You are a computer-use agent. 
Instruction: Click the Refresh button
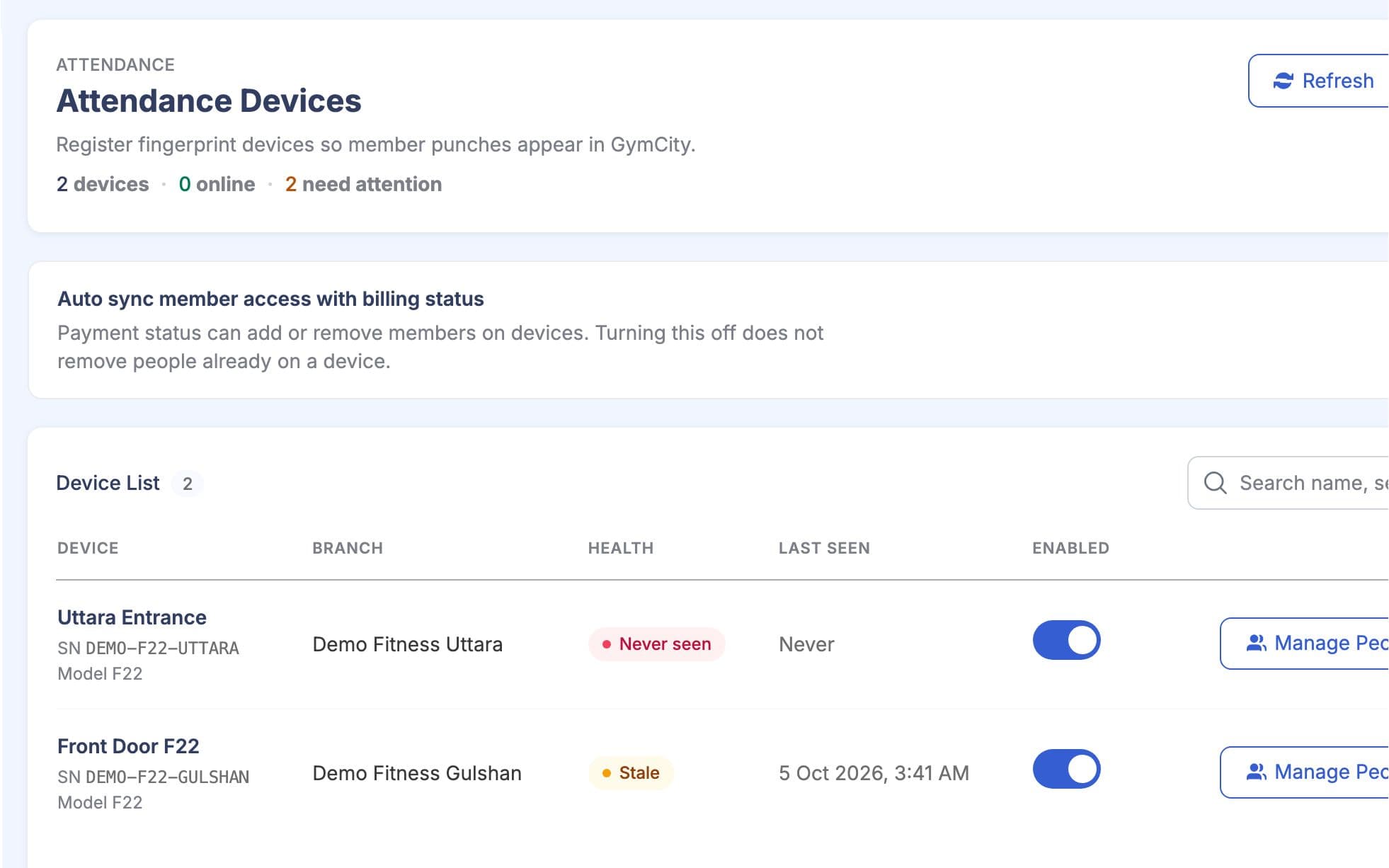tap(1318, 81)
